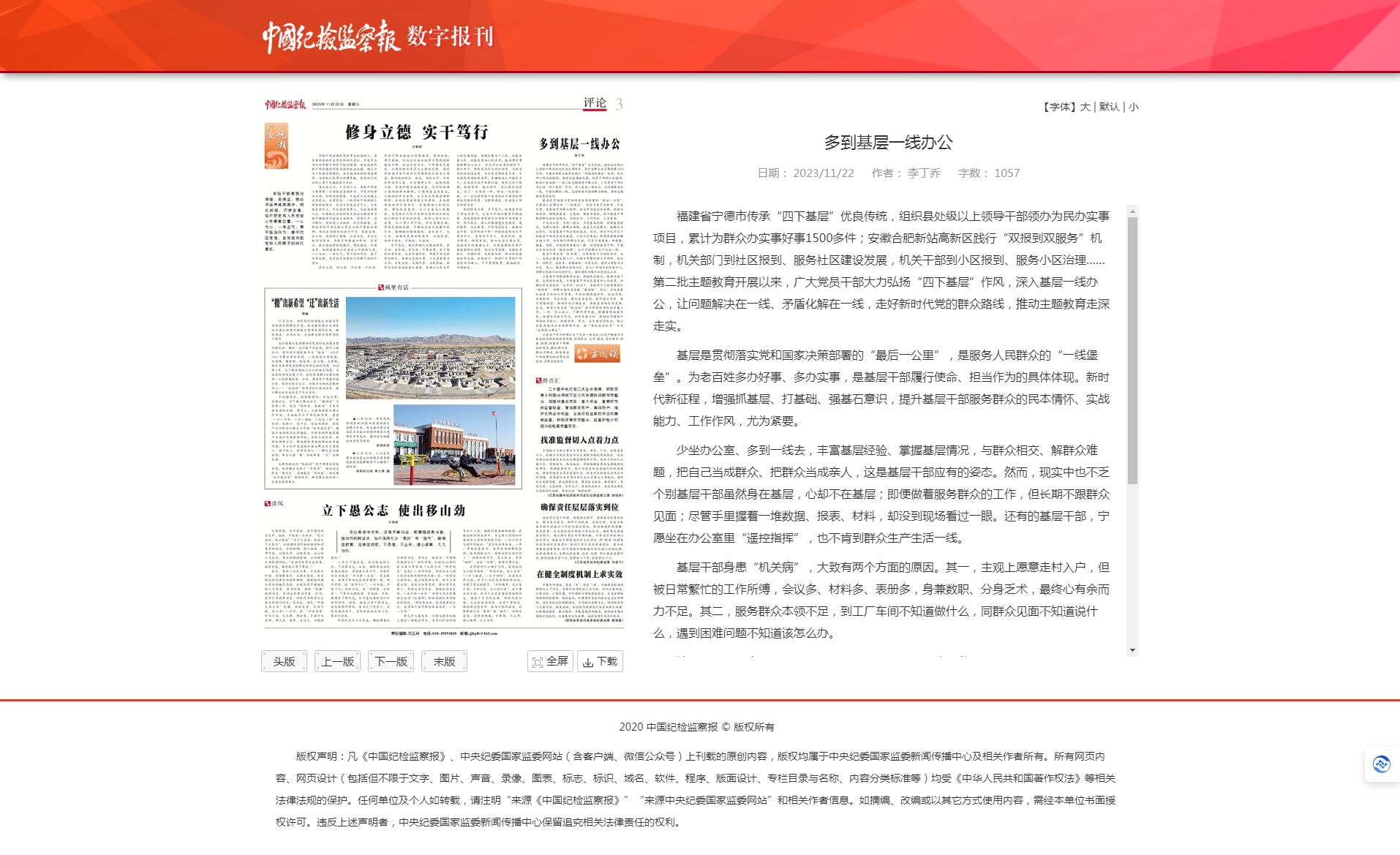Download the page with 下载 button
Viewport: 1400px width, 855px height.
coord(600,661)
